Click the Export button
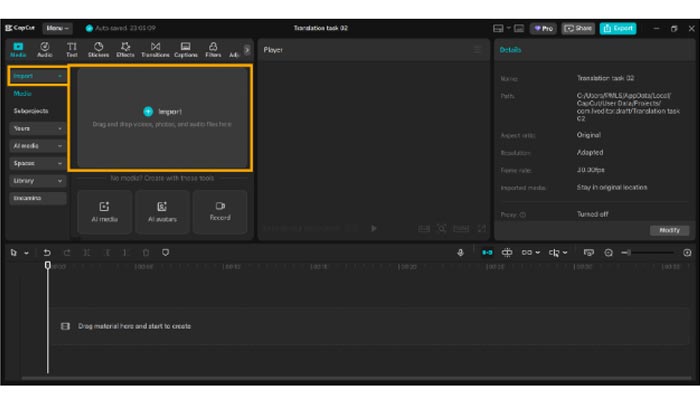The width and height of the screenshot is (700, 400). pyautogui.click(x=617, y=28)
